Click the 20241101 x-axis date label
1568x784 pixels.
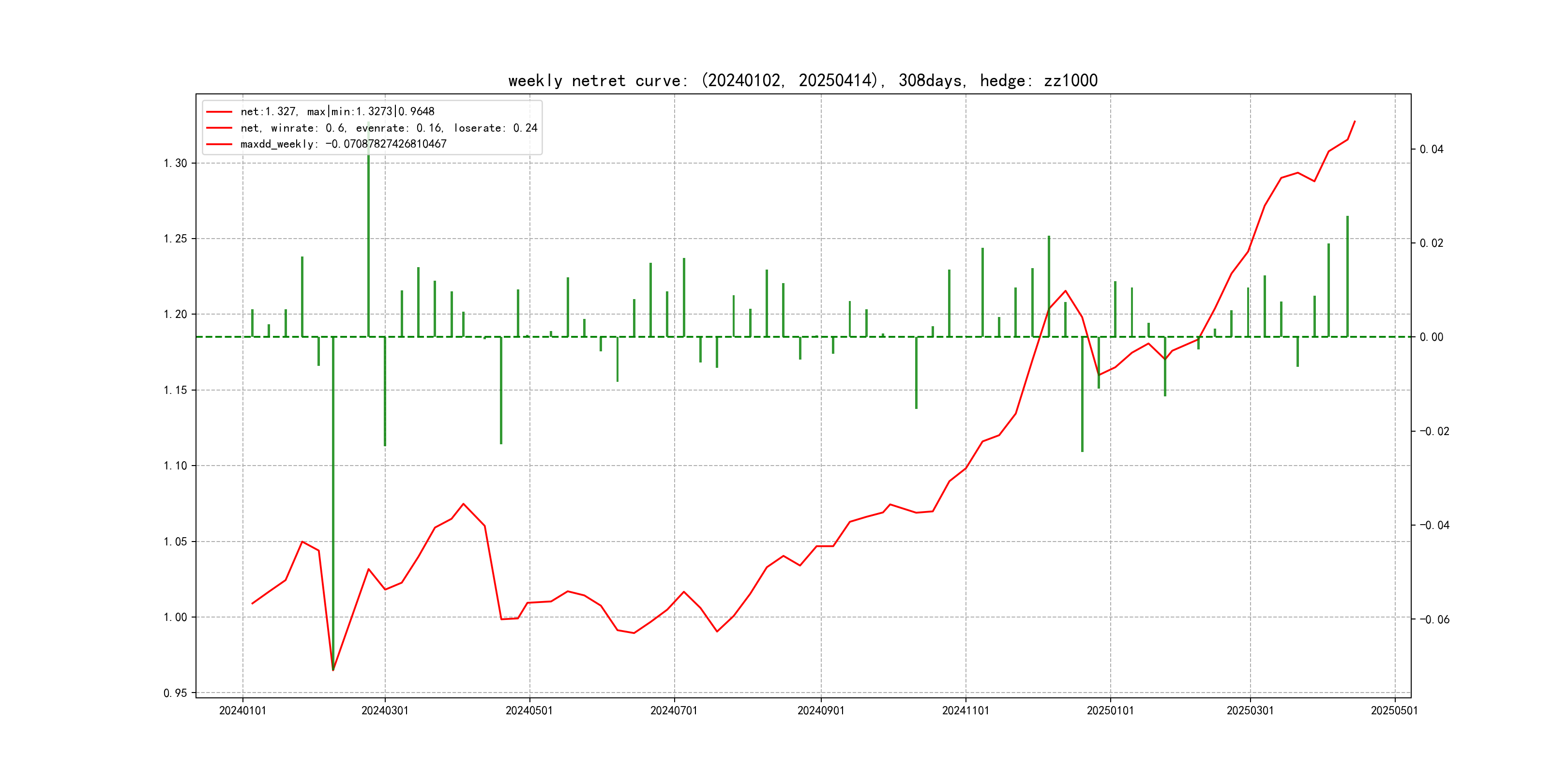tap(965, 711)
